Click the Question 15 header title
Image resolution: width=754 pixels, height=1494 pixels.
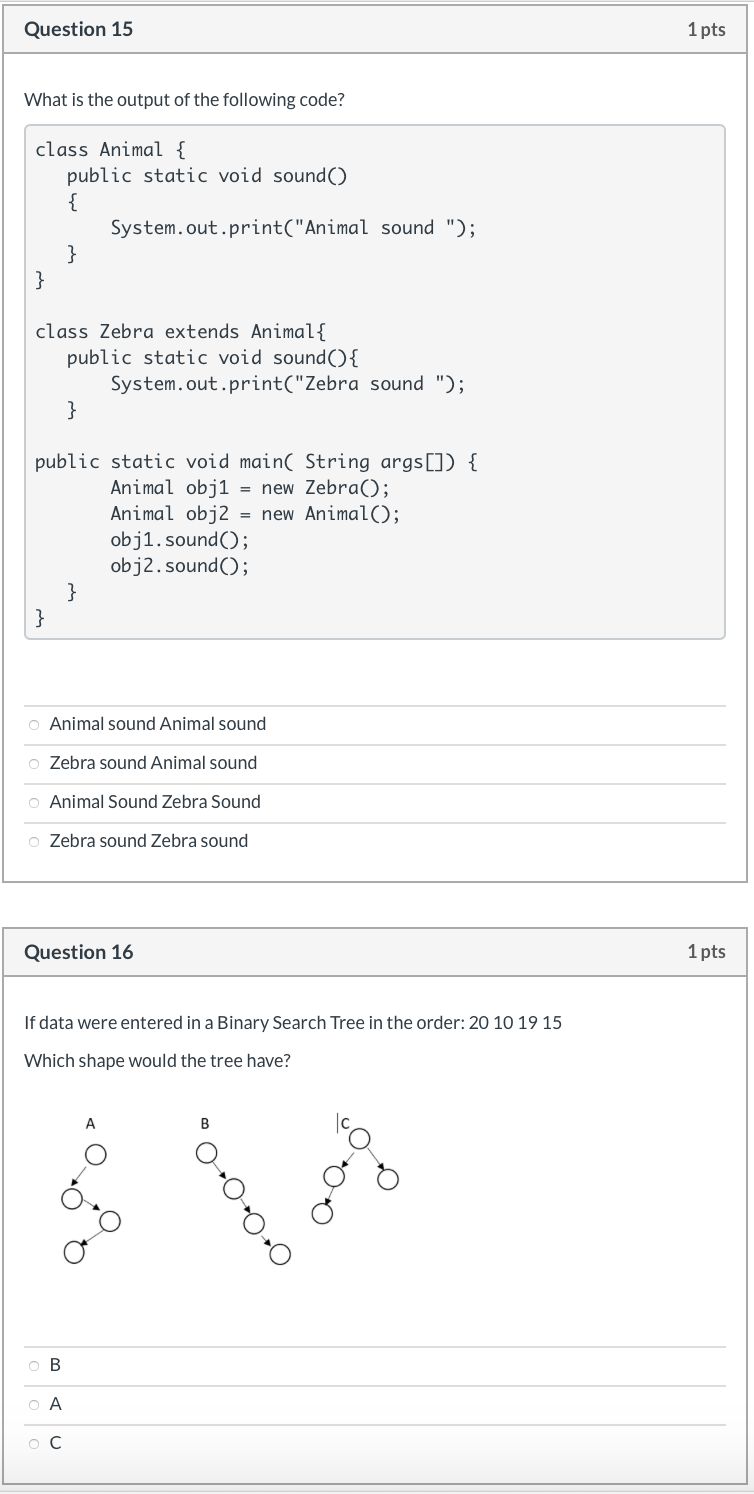[x=78, y=29]
